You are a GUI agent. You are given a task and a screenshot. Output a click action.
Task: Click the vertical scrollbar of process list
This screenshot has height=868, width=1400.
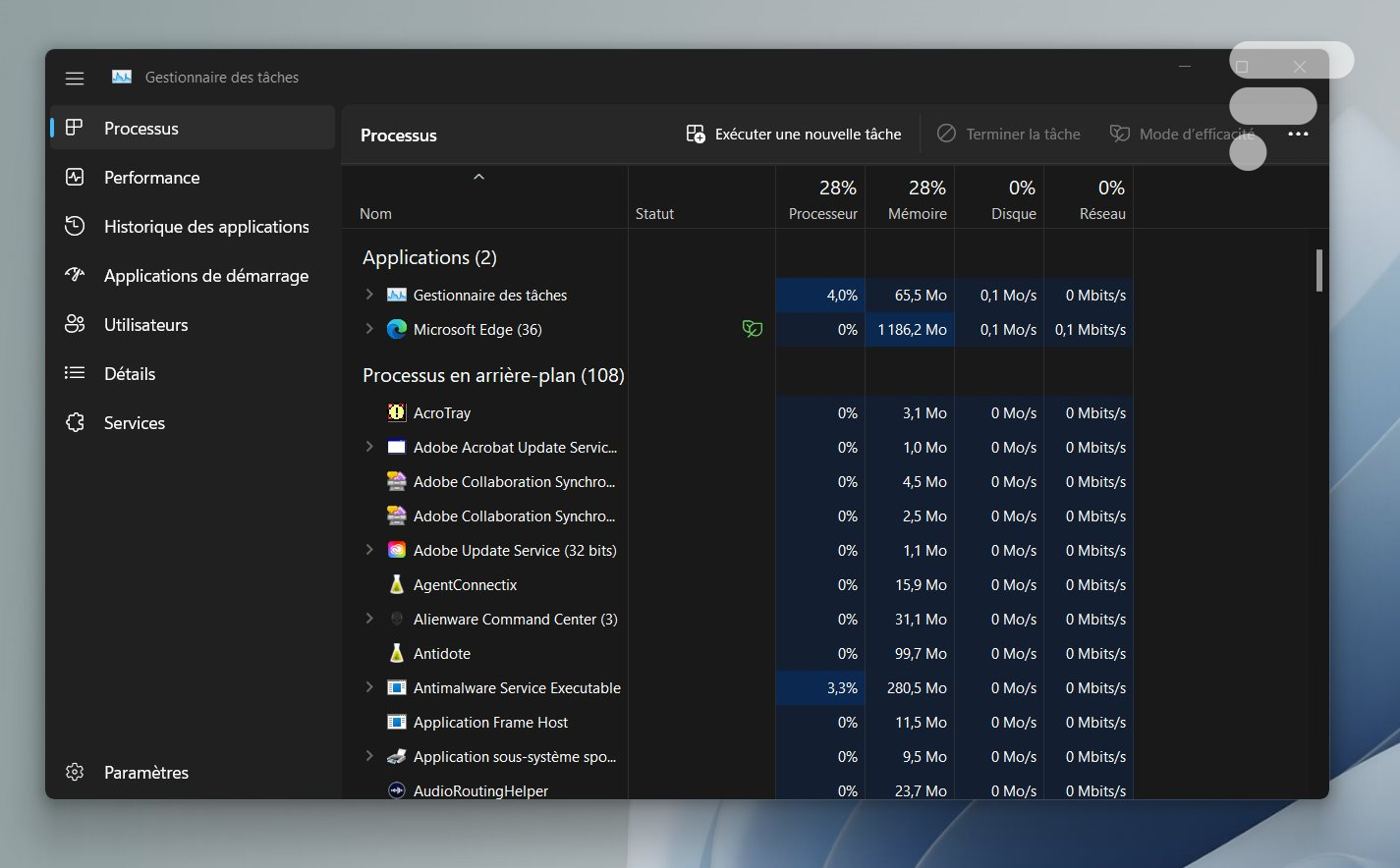point(1318,271)
